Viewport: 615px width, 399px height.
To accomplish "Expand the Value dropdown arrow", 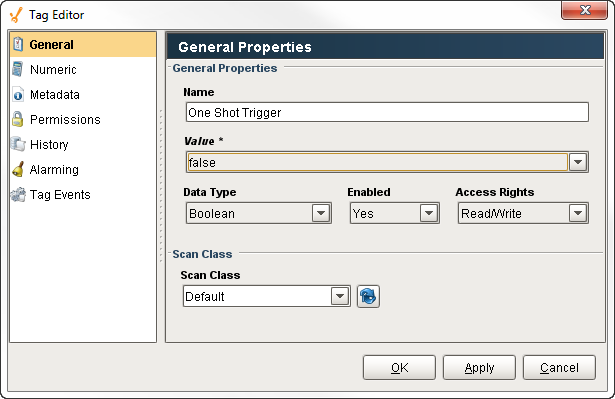I will [x=578, y=162].
